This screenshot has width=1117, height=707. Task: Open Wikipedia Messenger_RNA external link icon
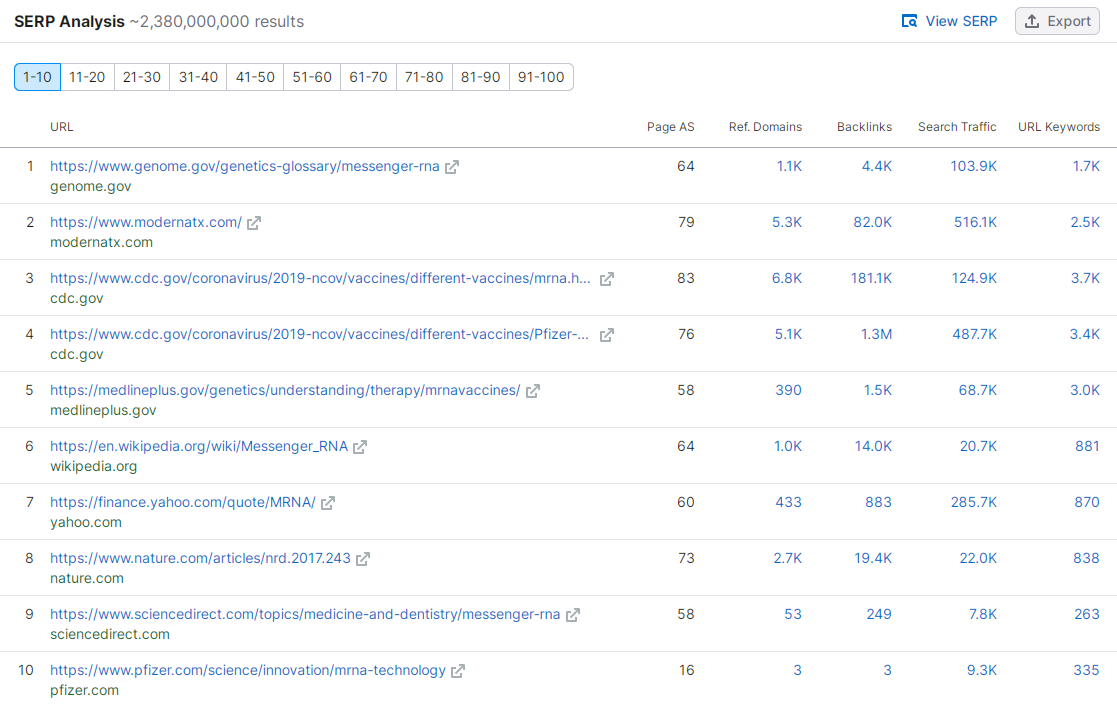[360, 447]
